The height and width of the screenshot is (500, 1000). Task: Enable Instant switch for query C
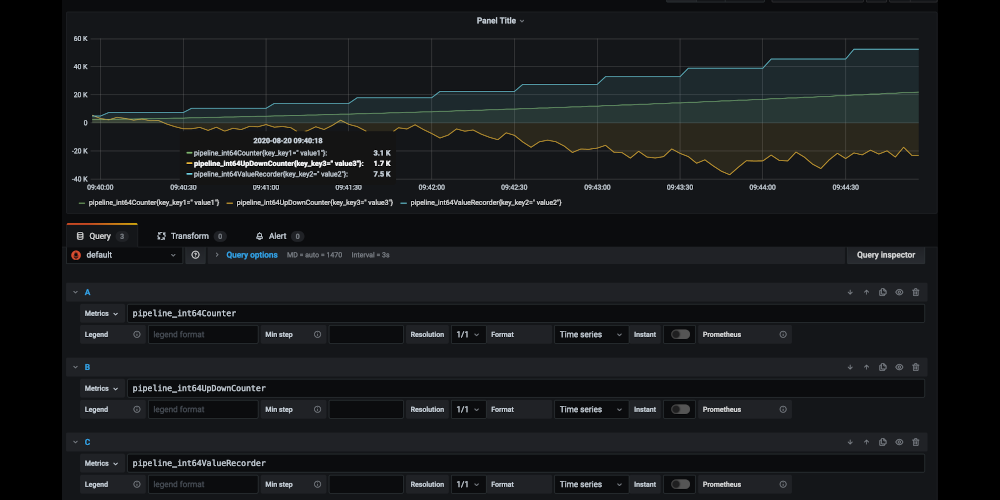[x=680, y=484]
